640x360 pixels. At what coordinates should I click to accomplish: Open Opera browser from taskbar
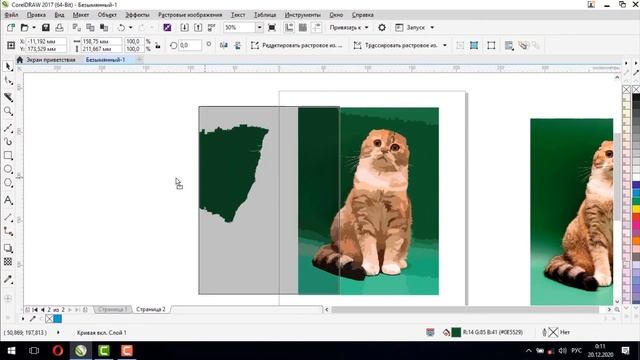coord(58,351)
